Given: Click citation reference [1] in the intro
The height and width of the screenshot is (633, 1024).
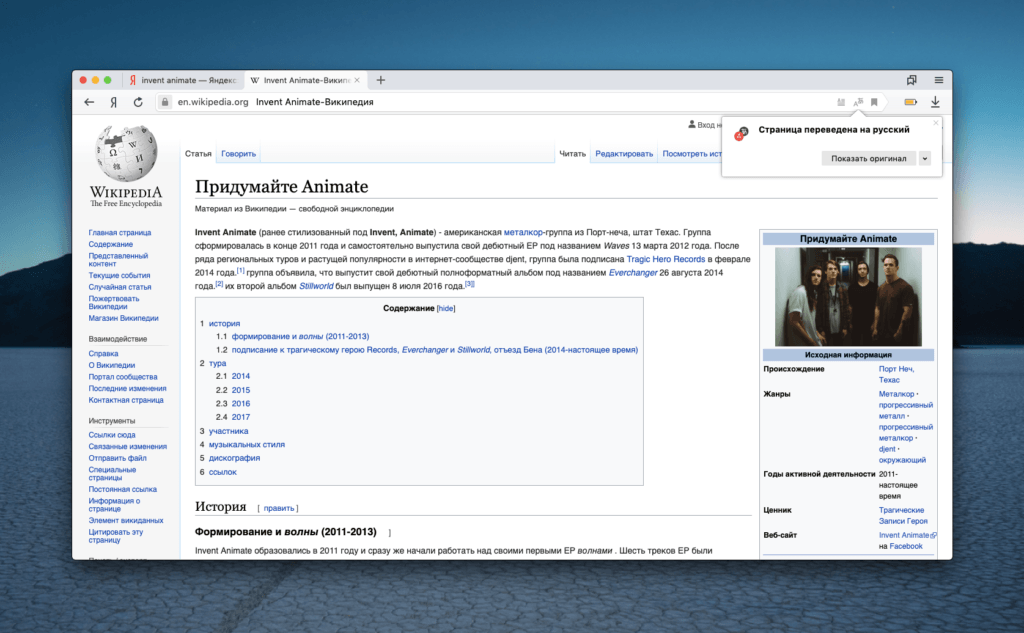Looking at the screenshot, I should coord(240,270).
